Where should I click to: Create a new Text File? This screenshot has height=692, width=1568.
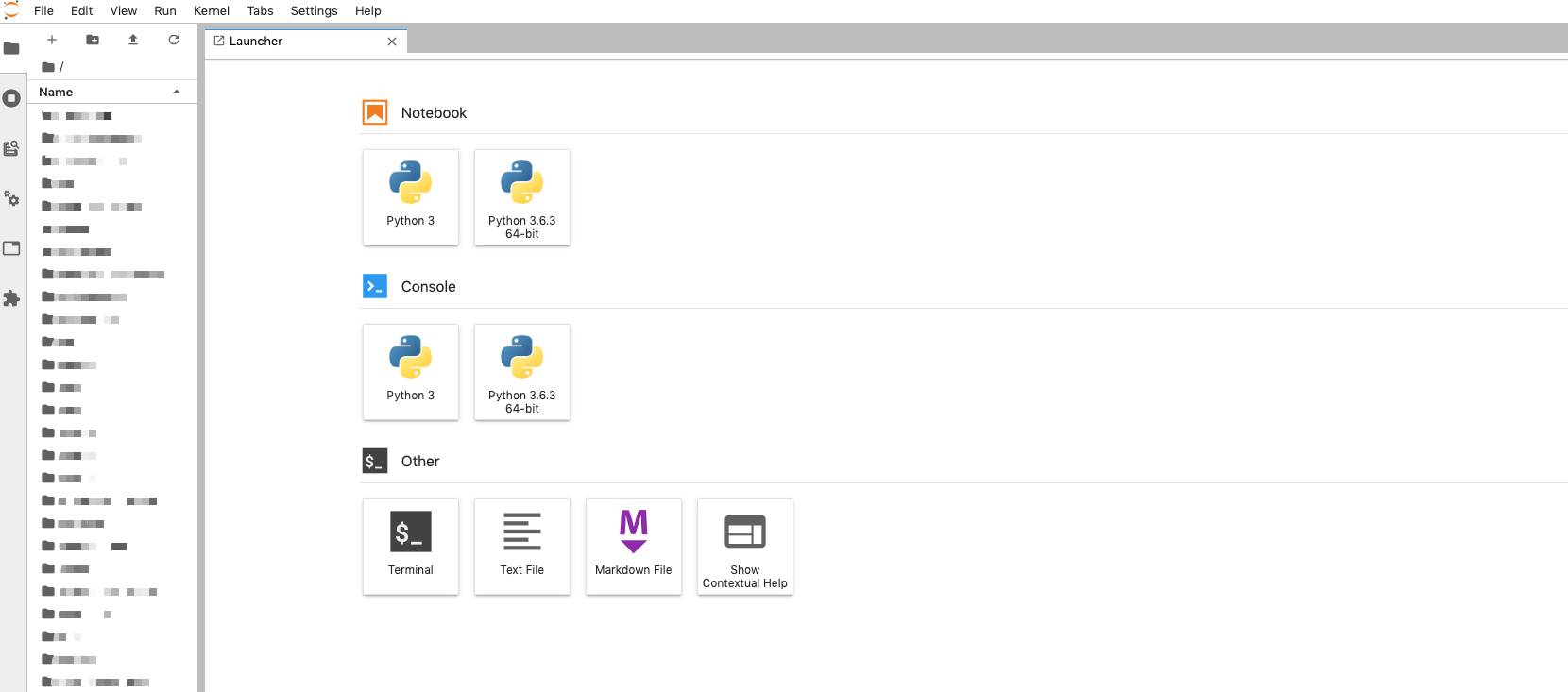[522, 547]
